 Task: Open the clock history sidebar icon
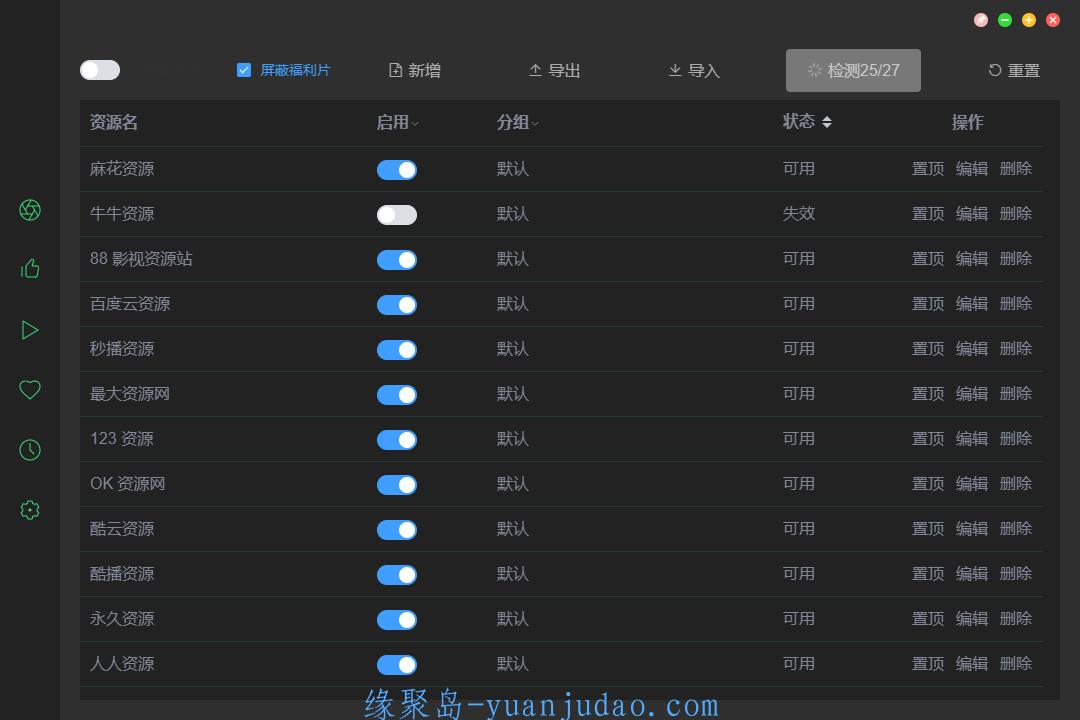coord(30,450)
